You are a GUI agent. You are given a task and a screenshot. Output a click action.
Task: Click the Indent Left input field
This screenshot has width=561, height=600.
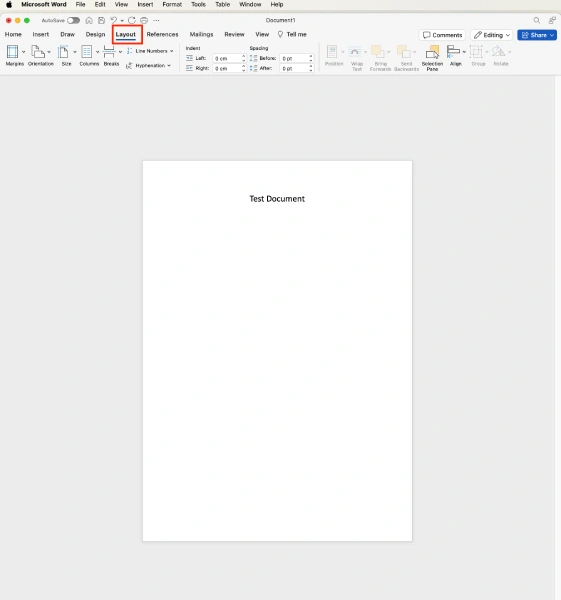[x=227, y=58]
